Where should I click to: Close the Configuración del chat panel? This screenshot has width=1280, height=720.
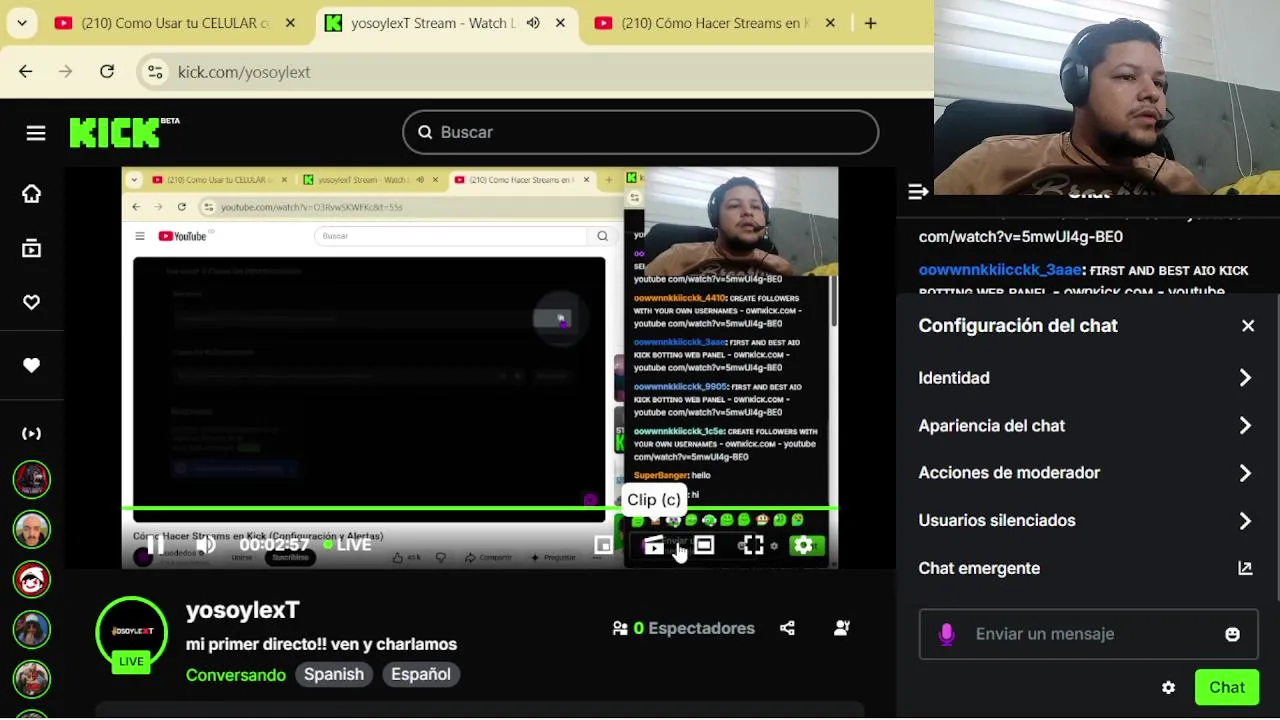pyautogui.click(x=1248, y=326)
